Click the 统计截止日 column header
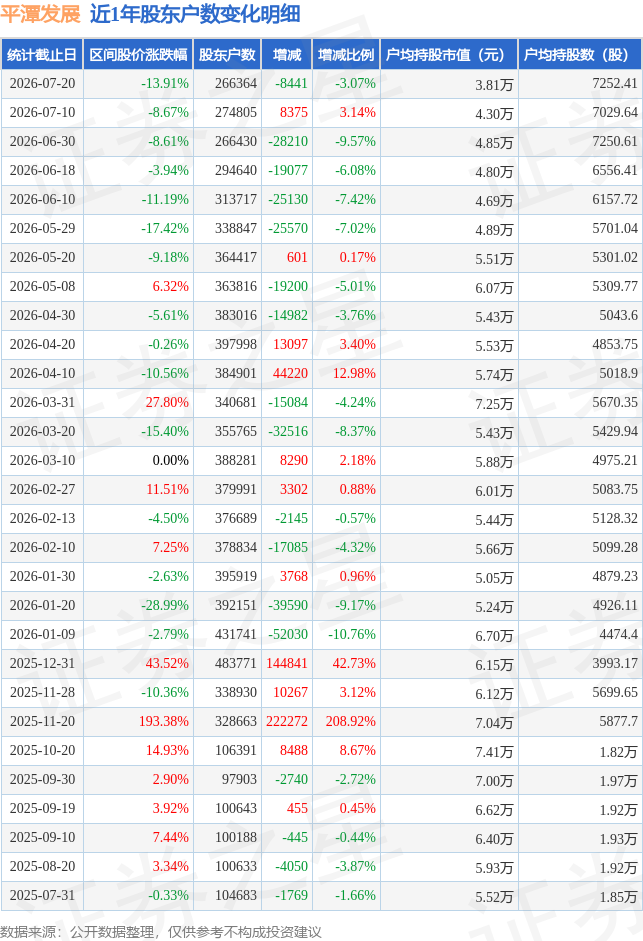643x941 pixels. pyautogui.click(x=42, y=55)
